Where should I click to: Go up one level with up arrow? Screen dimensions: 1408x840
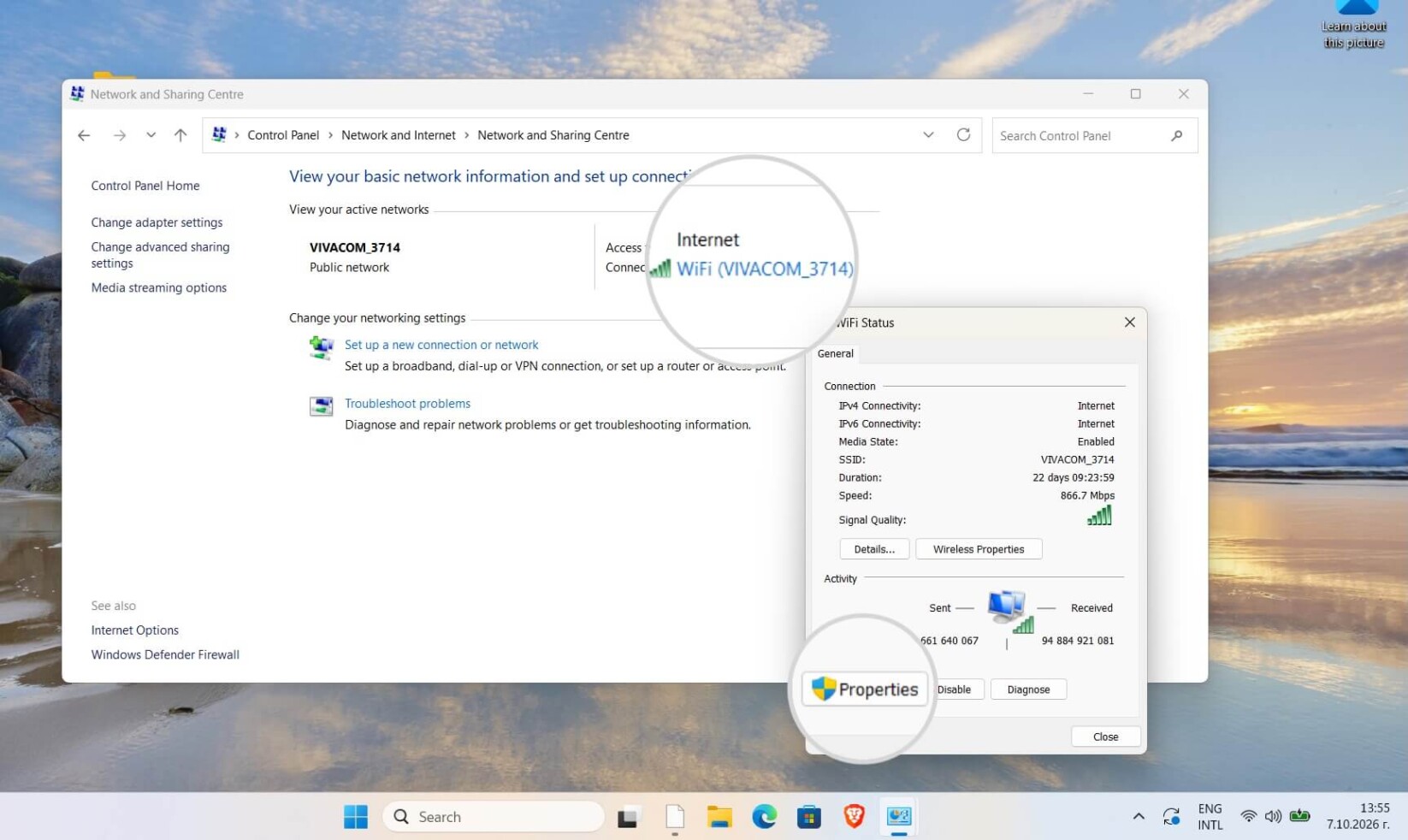[x=180, y=135]
